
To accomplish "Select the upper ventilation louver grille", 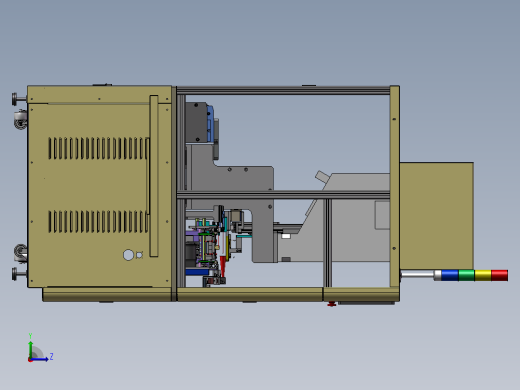I will tap(99, 148).
